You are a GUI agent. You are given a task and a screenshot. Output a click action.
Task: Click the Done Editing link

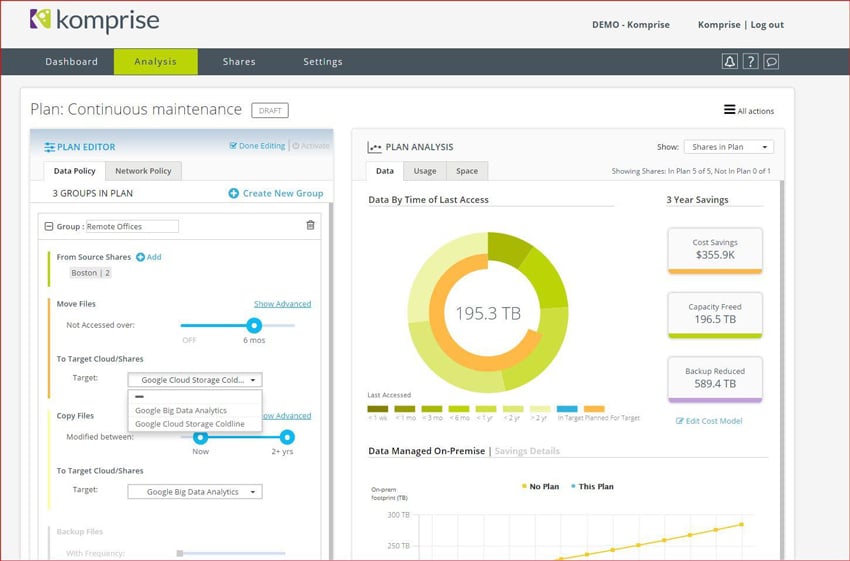pyautogui.click(x=262, y=146)
